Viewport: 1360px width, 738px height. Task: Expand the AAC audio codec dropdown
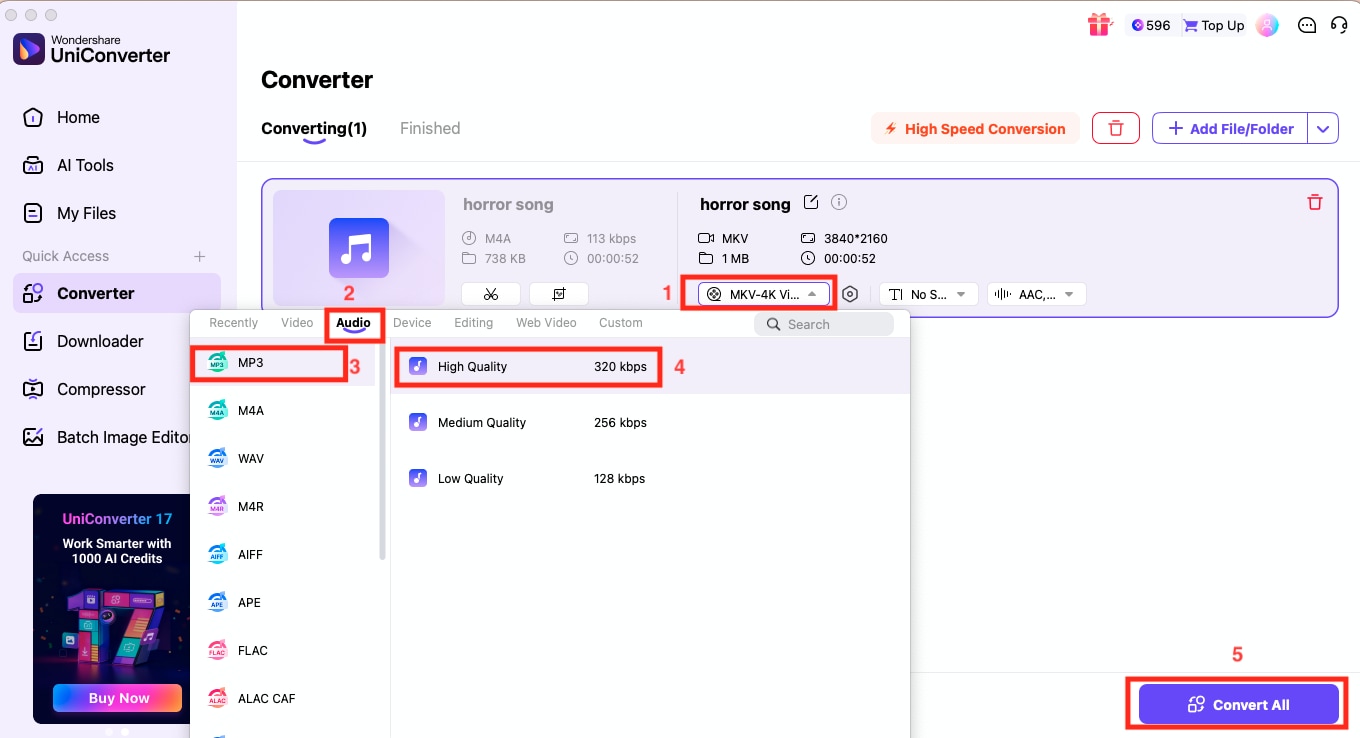(x=1036, y=293)
